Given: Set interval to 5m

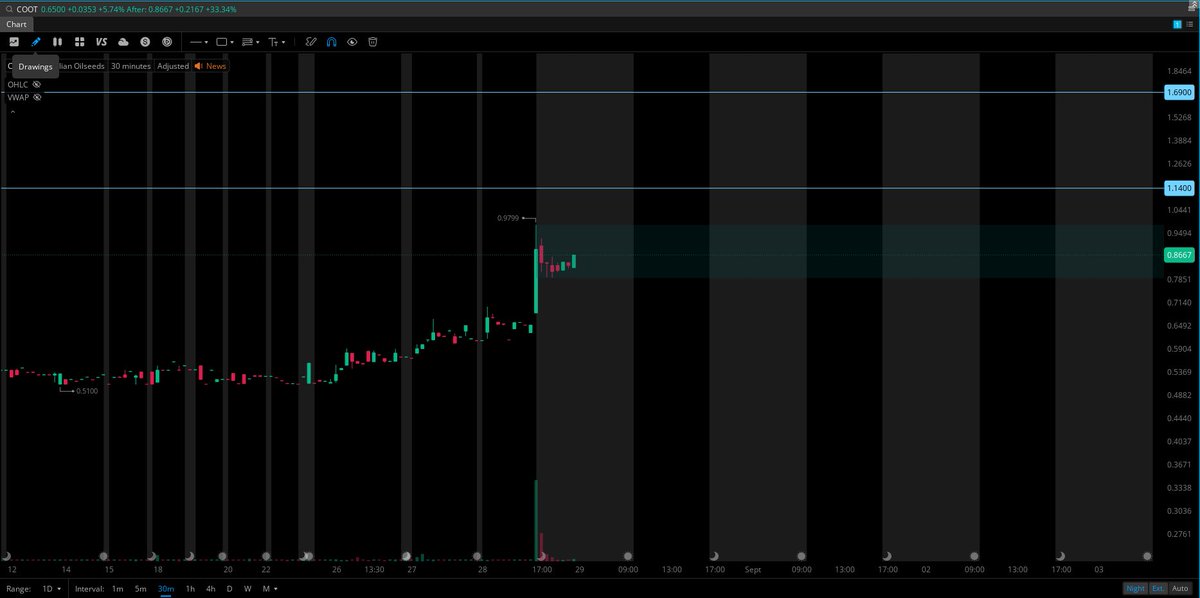Looking at the screenshot, I should (141, 589).
